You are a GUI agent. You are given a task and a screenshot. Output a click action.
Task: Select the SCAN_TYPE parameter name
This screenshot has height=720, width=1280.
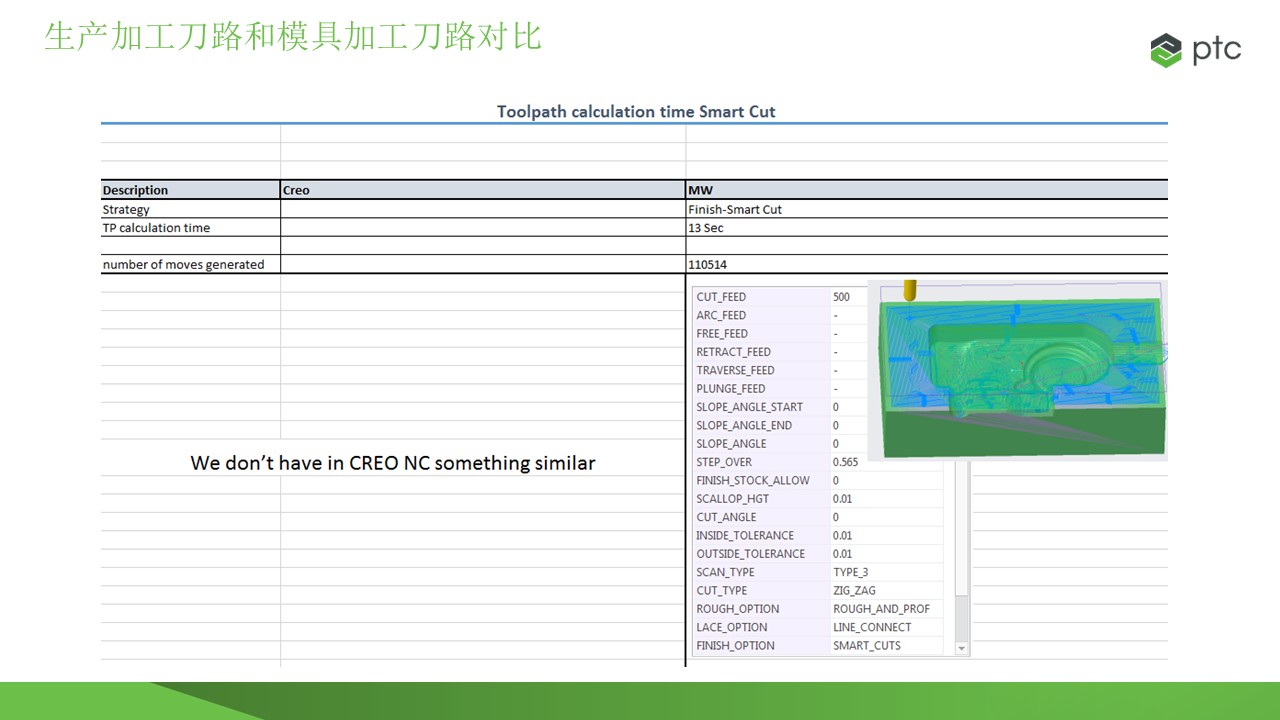point(726,572)
